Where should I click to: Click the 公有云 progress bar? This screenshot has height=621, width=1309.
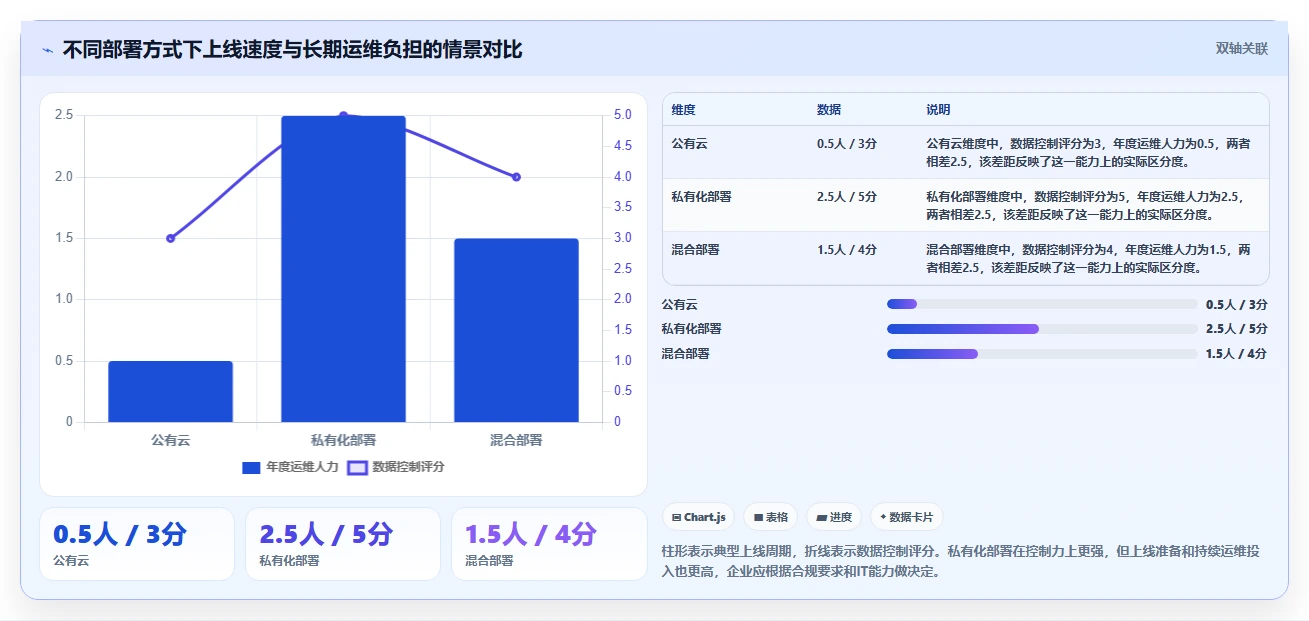(1041, 304)
